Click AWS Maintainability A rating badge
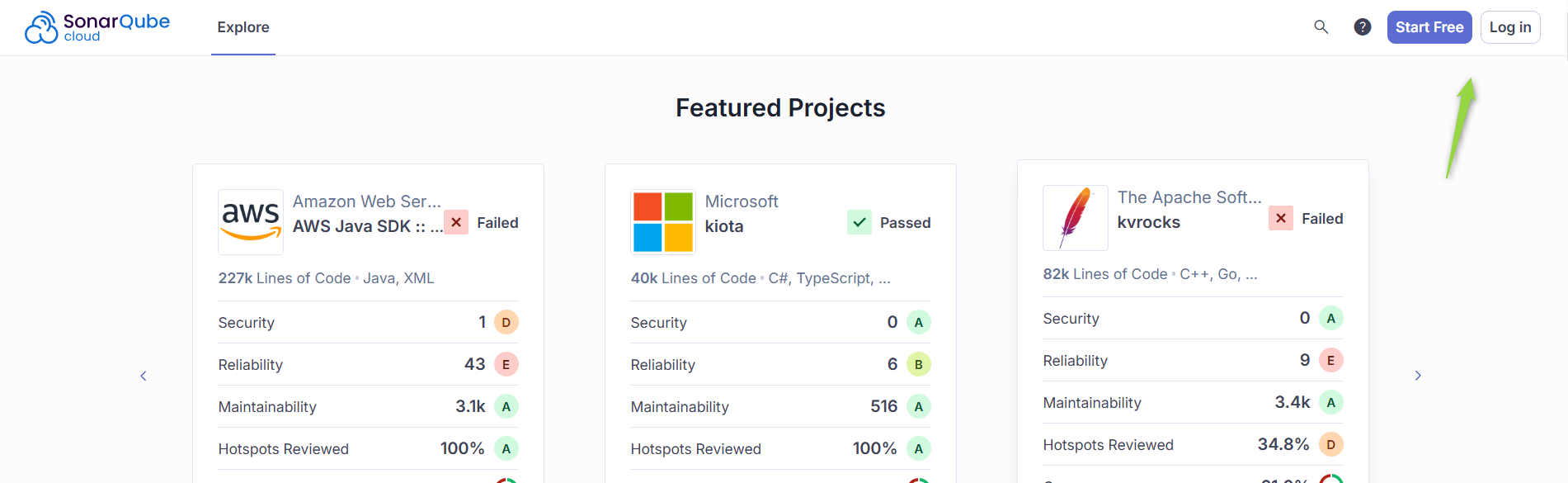The height and width of the screenshot is (483, 1568). 506,406
